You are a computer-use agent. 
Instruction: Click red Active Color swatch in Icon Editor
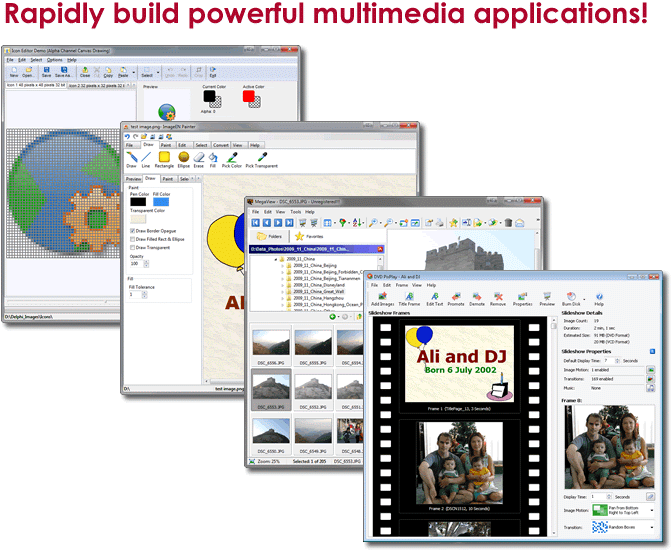249,96
